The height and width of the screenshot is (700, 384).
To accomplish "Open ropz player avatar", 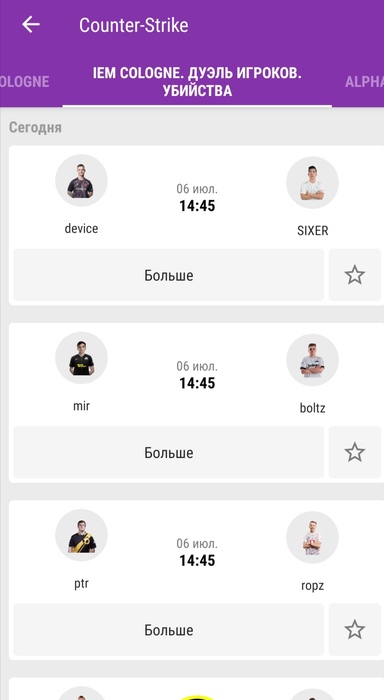I will point(312,537).
